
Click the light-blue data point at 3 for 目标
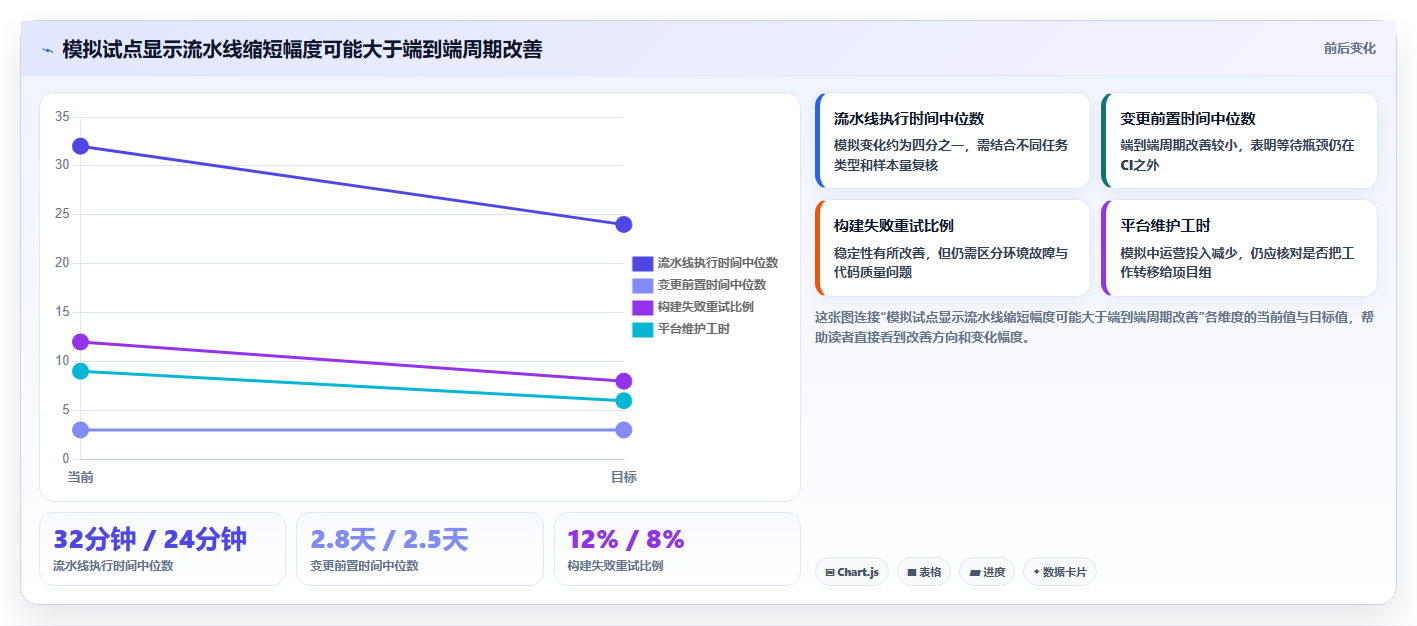coord(624,430)
